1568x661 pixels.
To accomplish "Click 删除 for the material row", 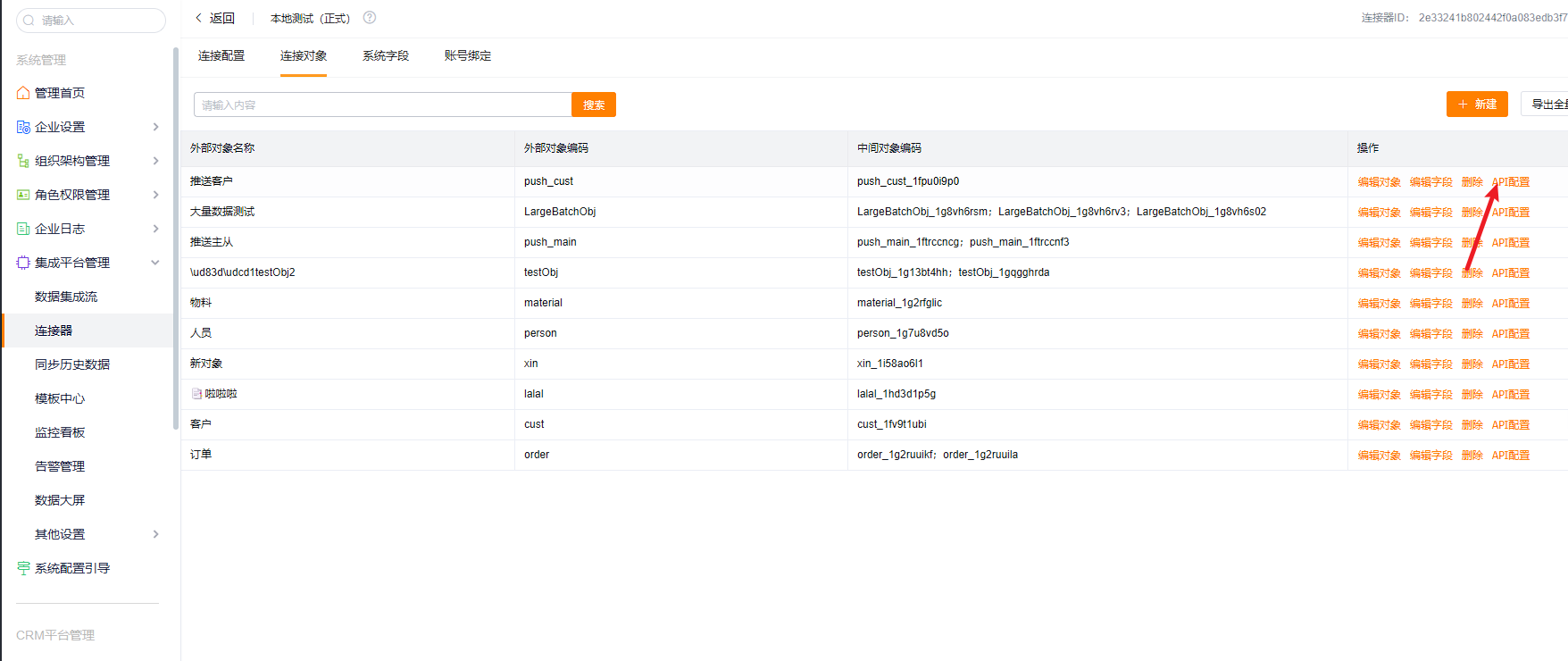I will tap(1472, 304).
